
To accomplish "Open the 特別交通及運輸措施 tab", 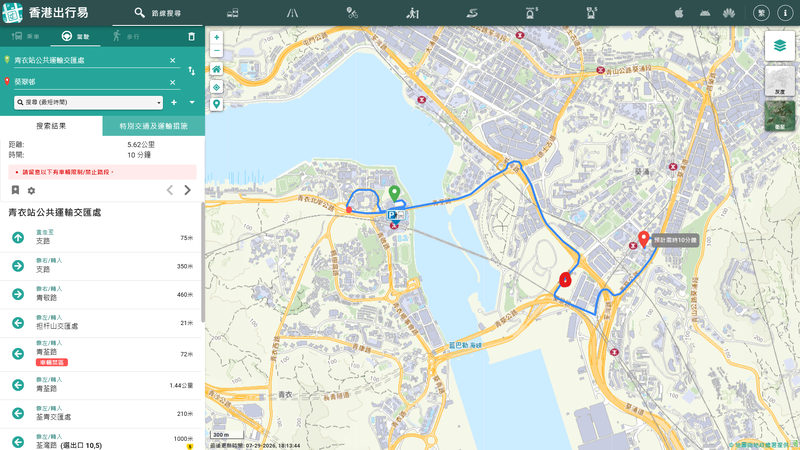I will (154, 126).
